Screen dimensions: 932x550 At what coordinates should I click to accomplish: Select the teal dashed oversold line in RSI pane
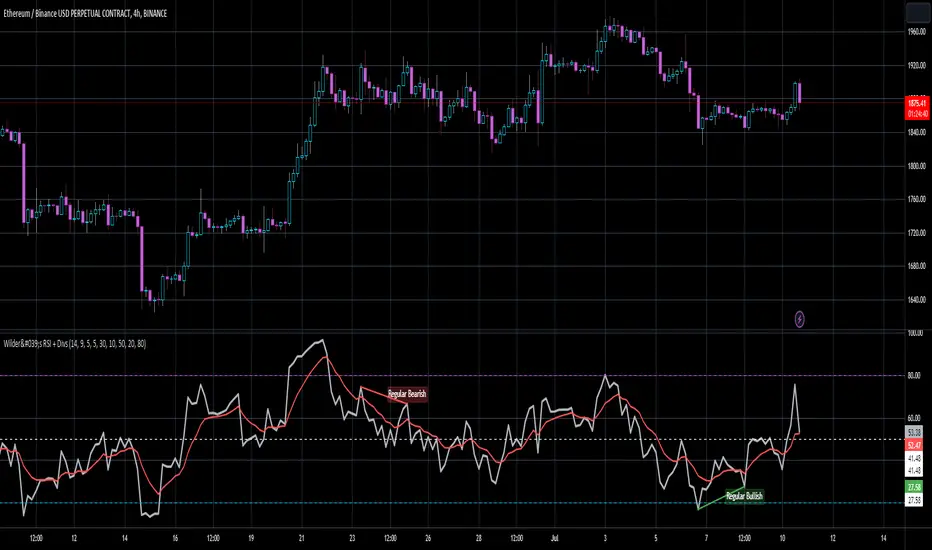click(452, 503)
